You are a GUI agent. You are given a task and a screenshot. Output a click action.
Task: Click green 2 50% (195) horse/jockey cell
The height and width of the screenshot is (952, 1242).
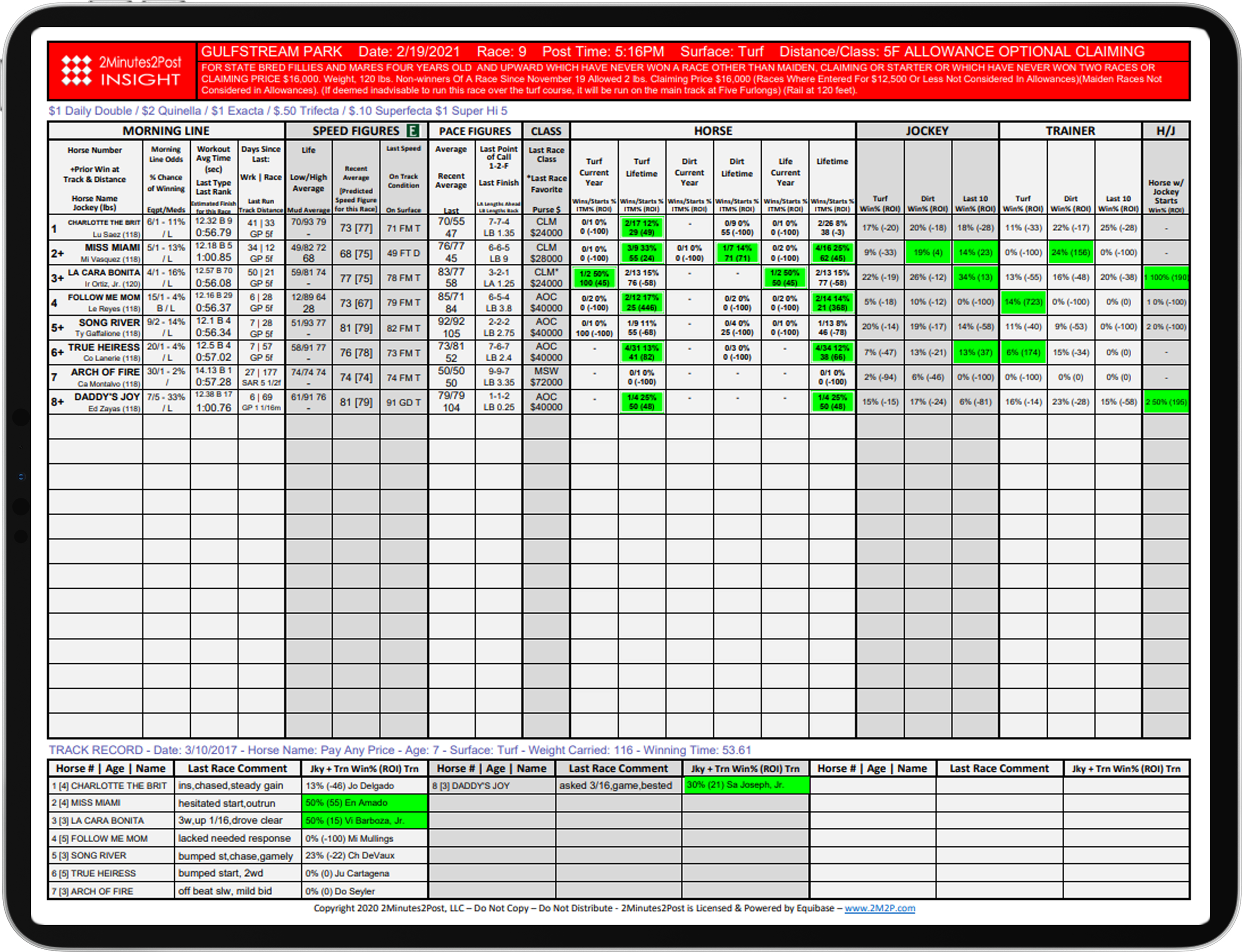tap(1165, 402)
